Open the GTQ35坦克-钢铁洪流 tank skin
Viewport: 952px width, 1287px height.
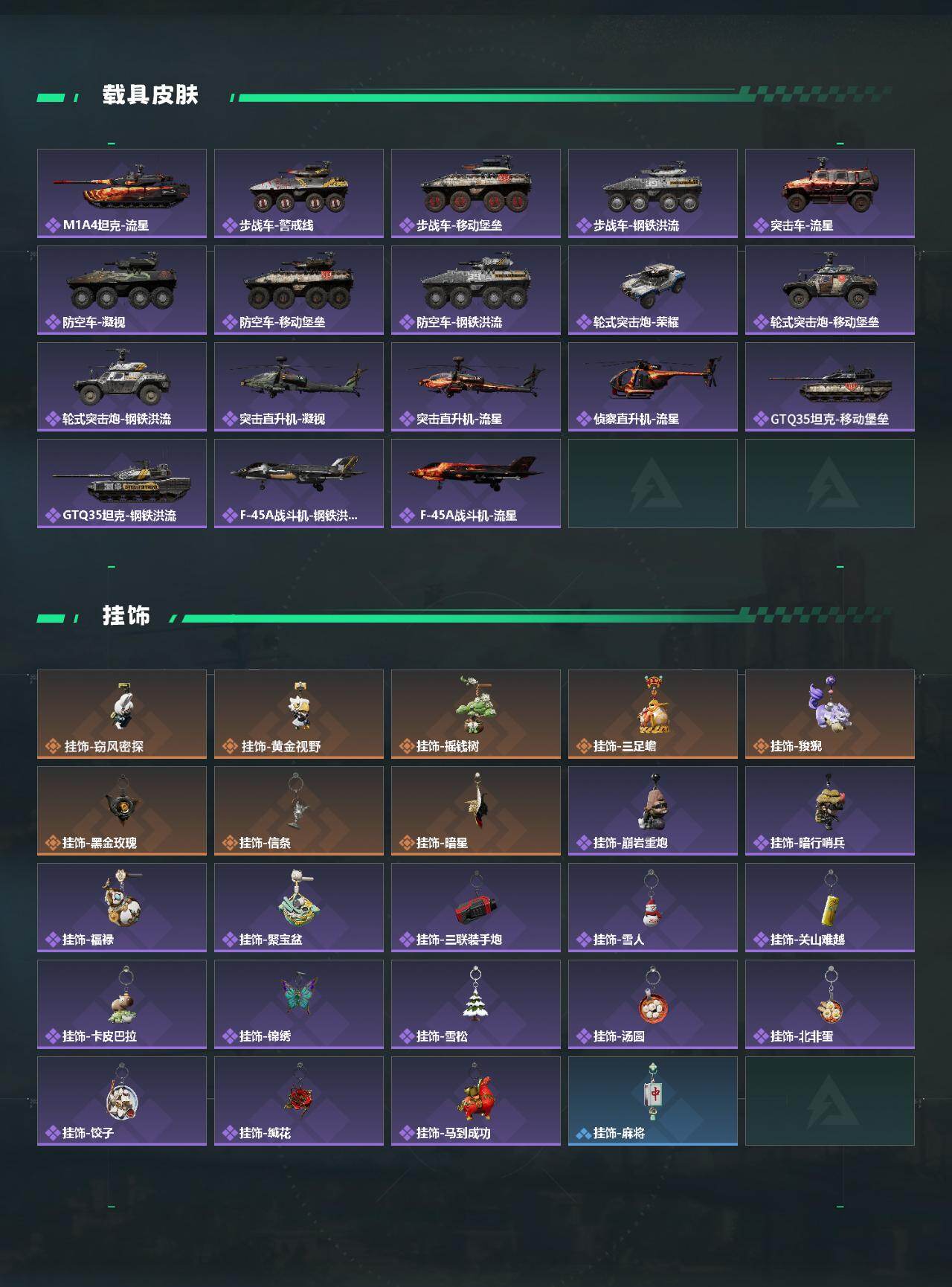coord(122,484)
